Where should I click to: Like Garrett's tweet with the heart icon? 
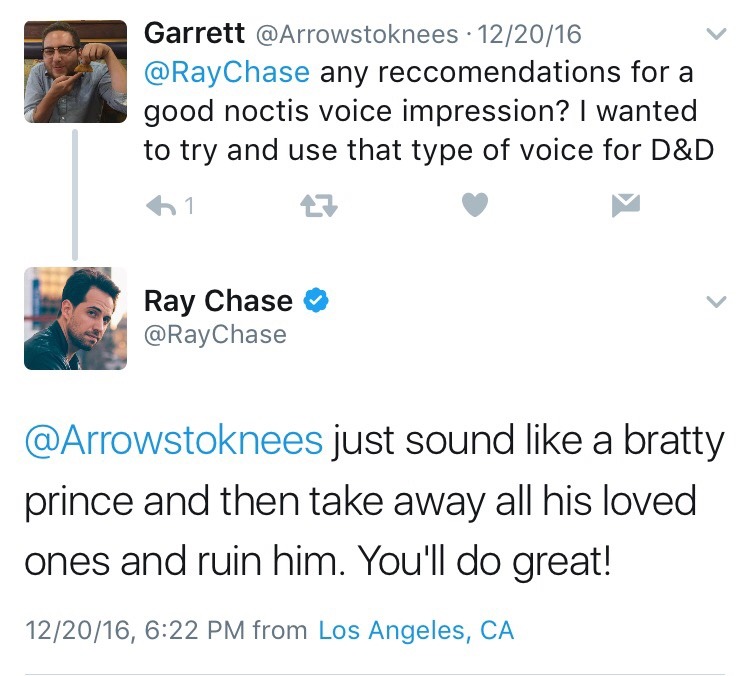click(x=475, y=206)
